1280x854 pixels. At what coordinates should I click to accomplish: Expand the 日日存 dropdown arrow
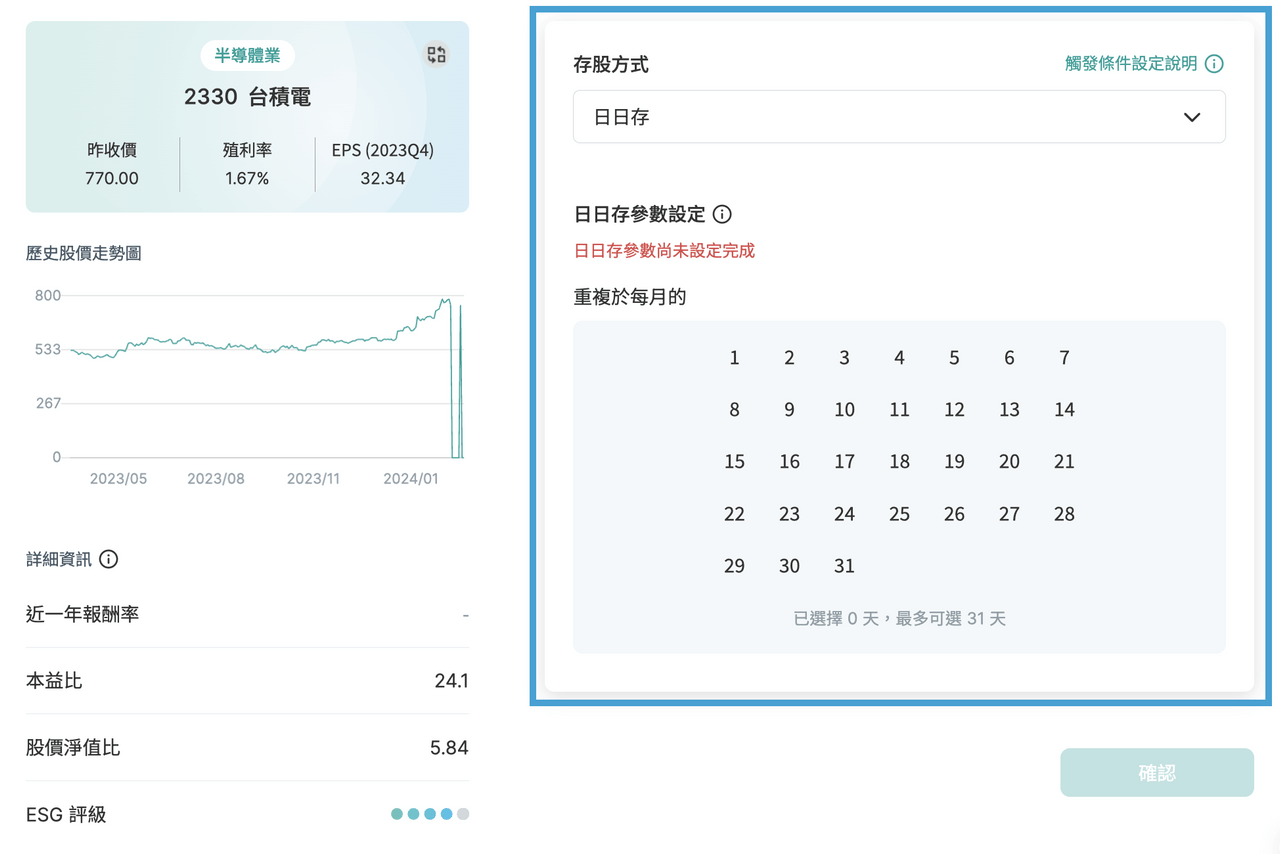(x=1192, y=117)
